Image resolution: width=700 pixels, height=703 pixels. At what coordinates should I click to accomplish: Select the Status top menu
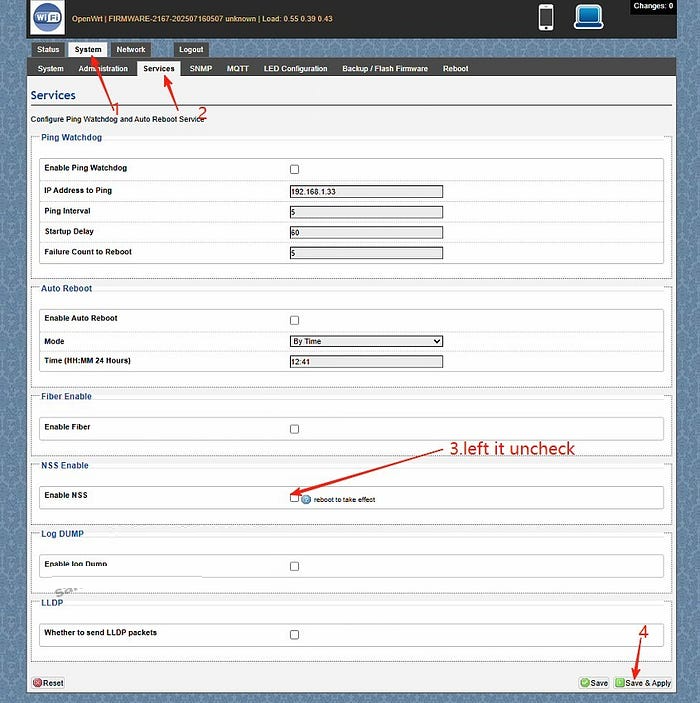coord(48,49)
